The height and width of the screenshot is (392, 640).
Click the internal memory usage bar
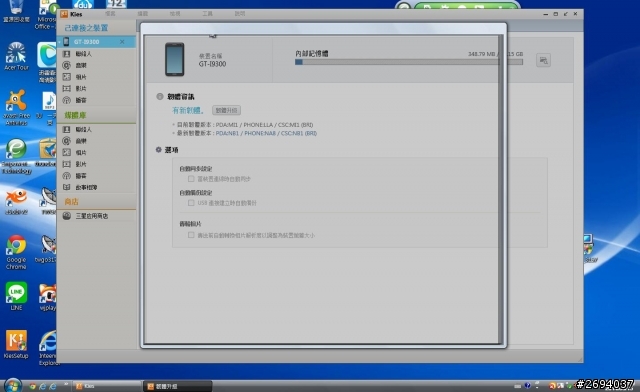[x=409, y=62]
